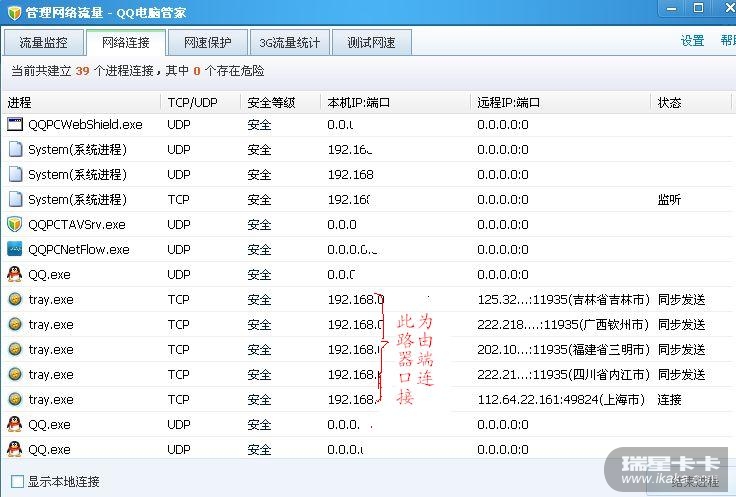Image resolution: width=736 pixels, height=497 pixels.
Task: Click the tray.exe icon for 广西钦州市 connection
Action: click(15, 324)
